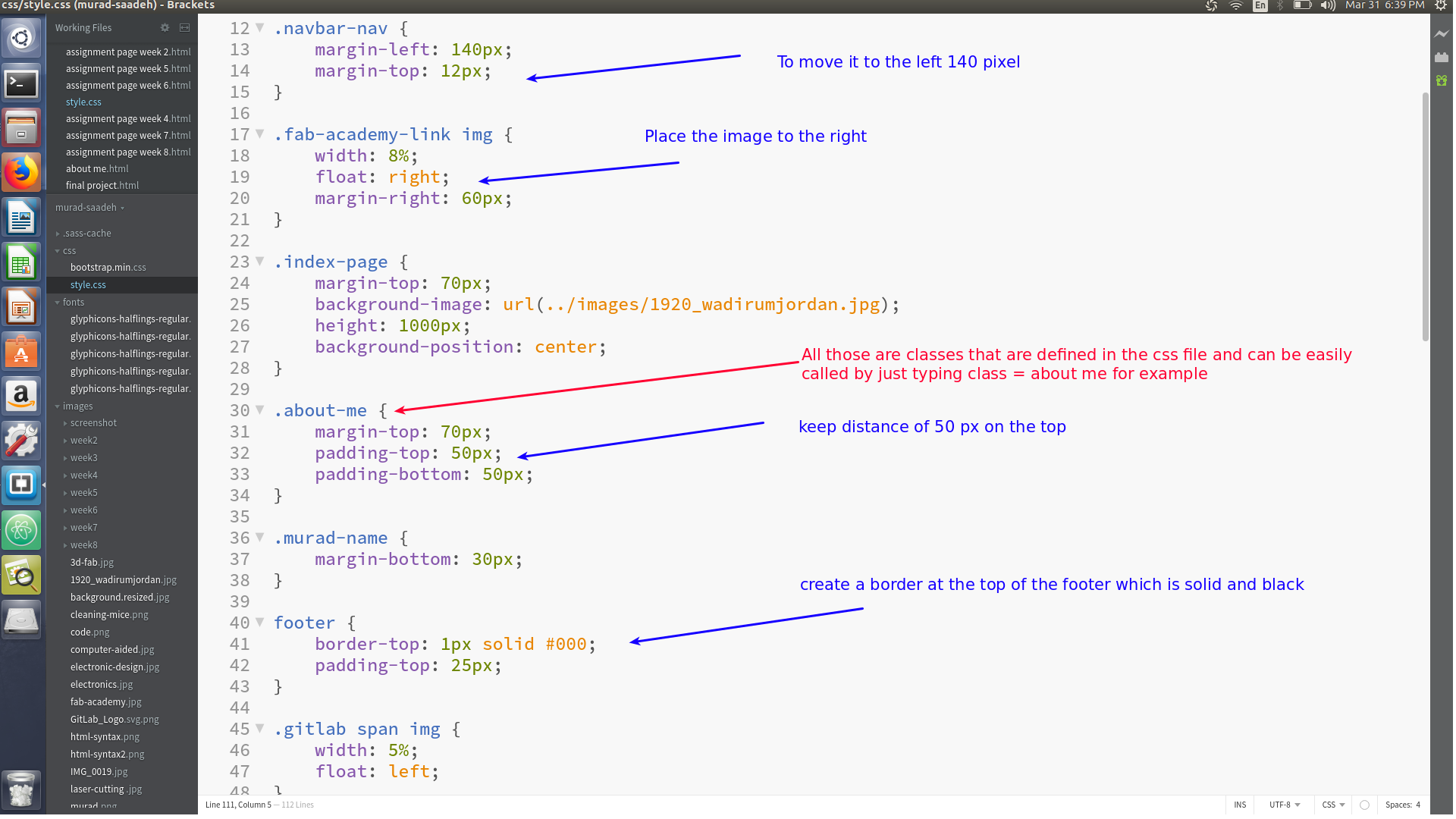
Task: Open 1920_wadirumjordan.jpg in file tree
Action: coord(124,580)
